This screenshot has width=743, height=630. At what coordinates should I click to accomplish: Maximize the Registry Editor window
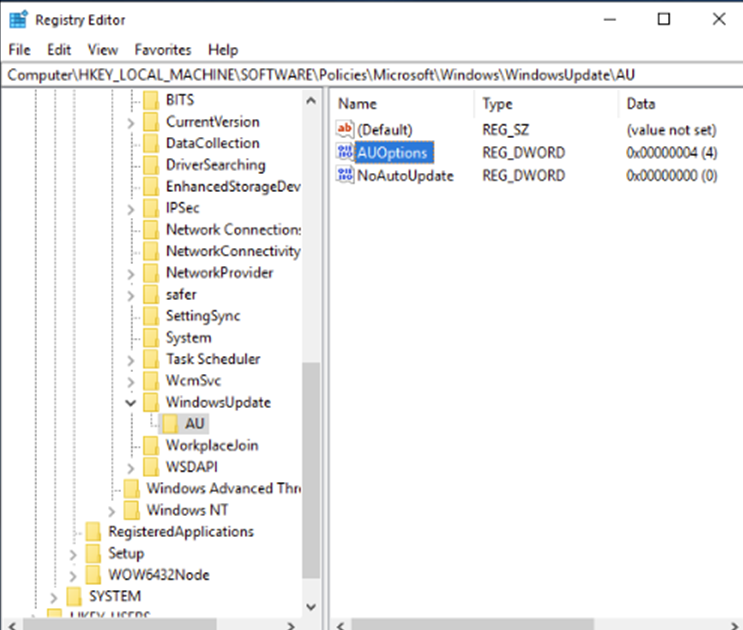tap(664, 19)
